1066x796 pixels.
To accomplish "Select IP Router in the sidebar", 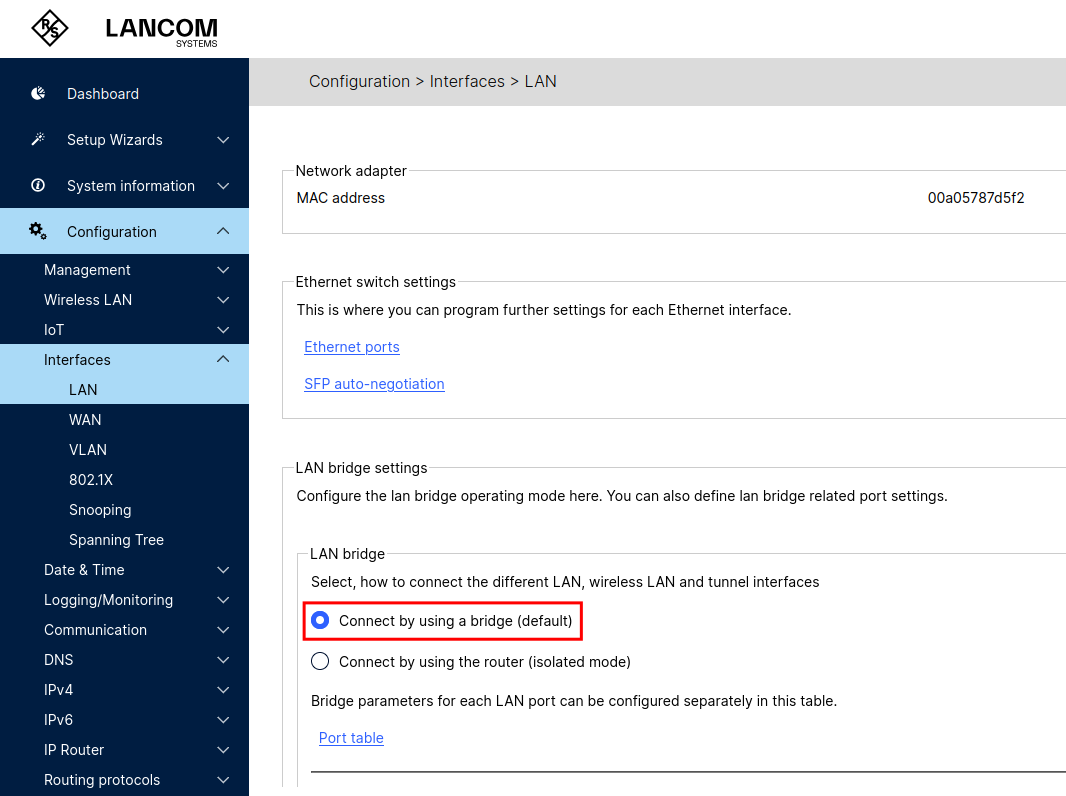I will point(74,750).
